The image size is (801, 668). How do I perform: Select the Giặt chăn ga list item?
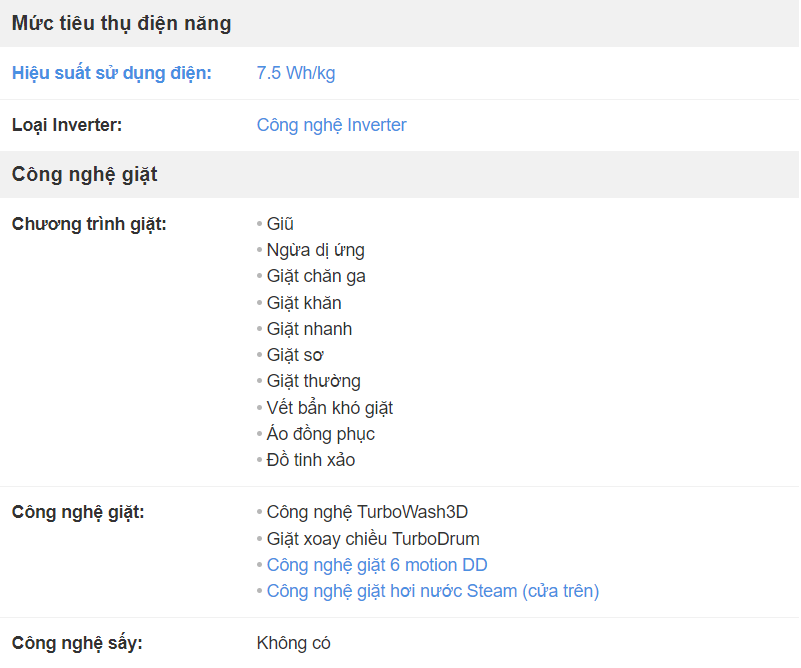[x=316, y=276]
